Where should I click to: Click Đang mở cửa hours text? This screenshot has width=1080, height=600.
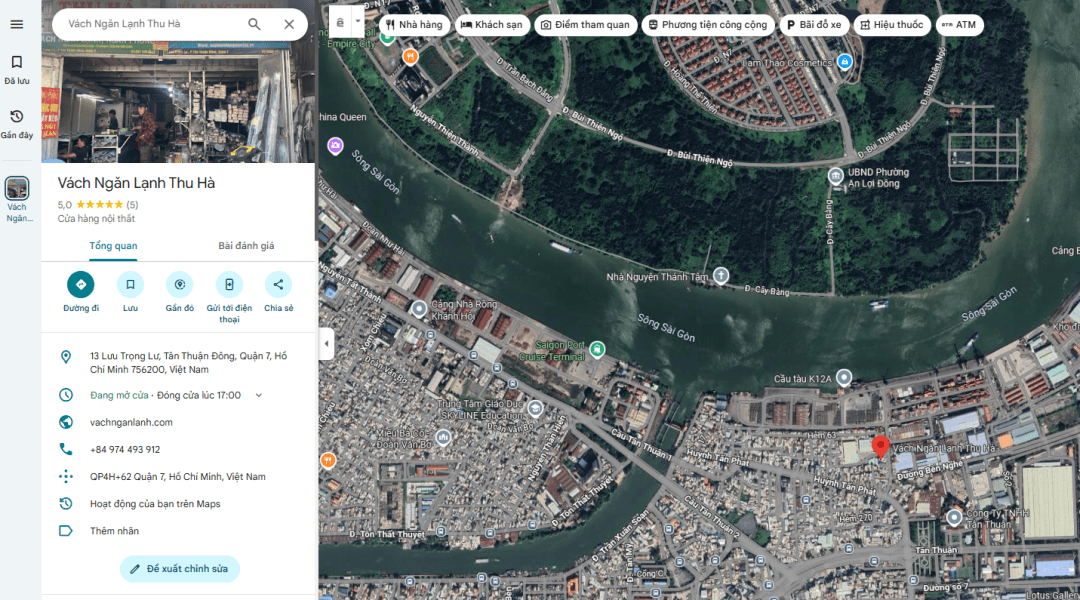pyautogui.click(x=119, y=395)
